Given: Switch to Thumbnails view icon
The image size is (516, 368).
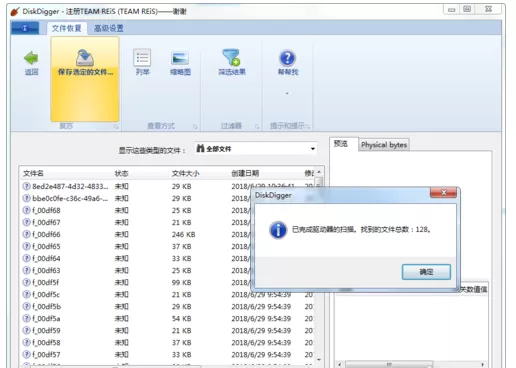Looking at the screenshot, I should [x=180, y=58].
